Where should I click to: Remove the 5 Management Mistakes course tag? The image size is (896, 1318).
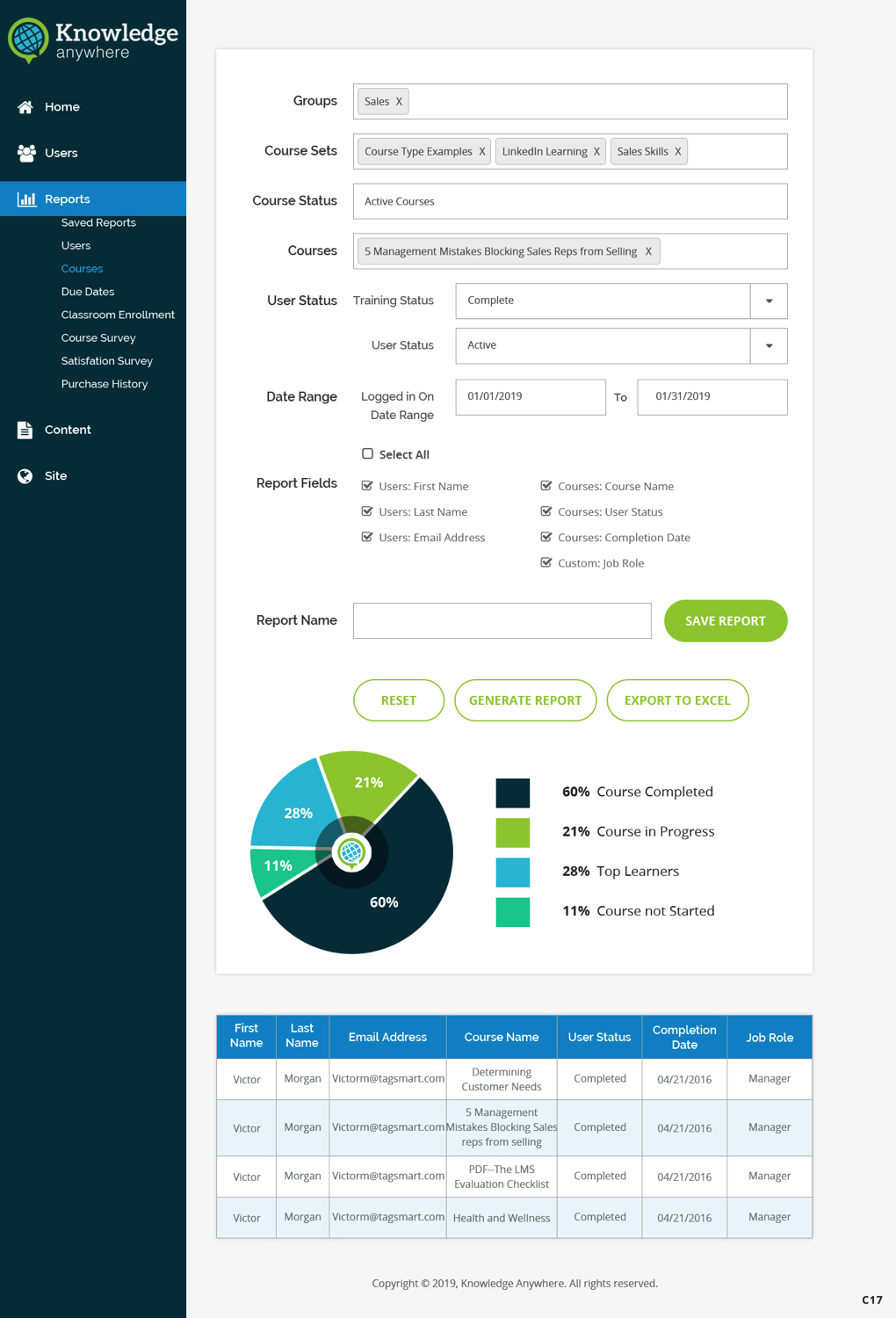click(648, 251)
